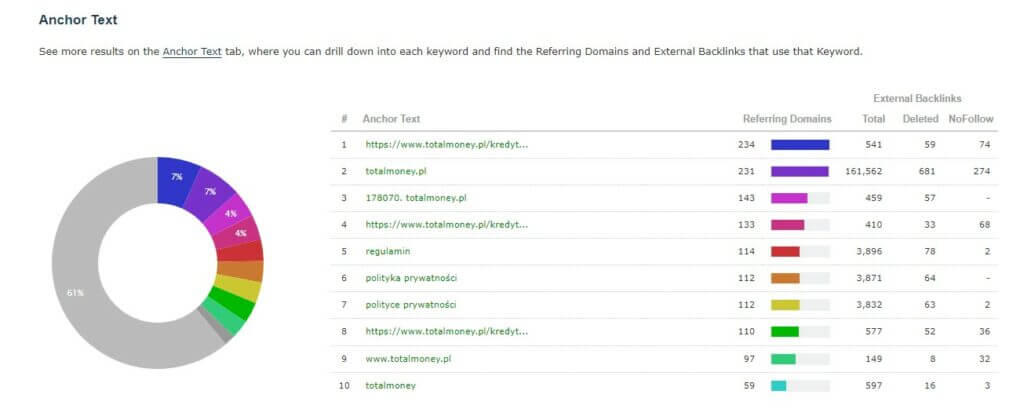
Task: Open the www.totalmoney.pl anchor text link
Action: (x=408, y=358)
